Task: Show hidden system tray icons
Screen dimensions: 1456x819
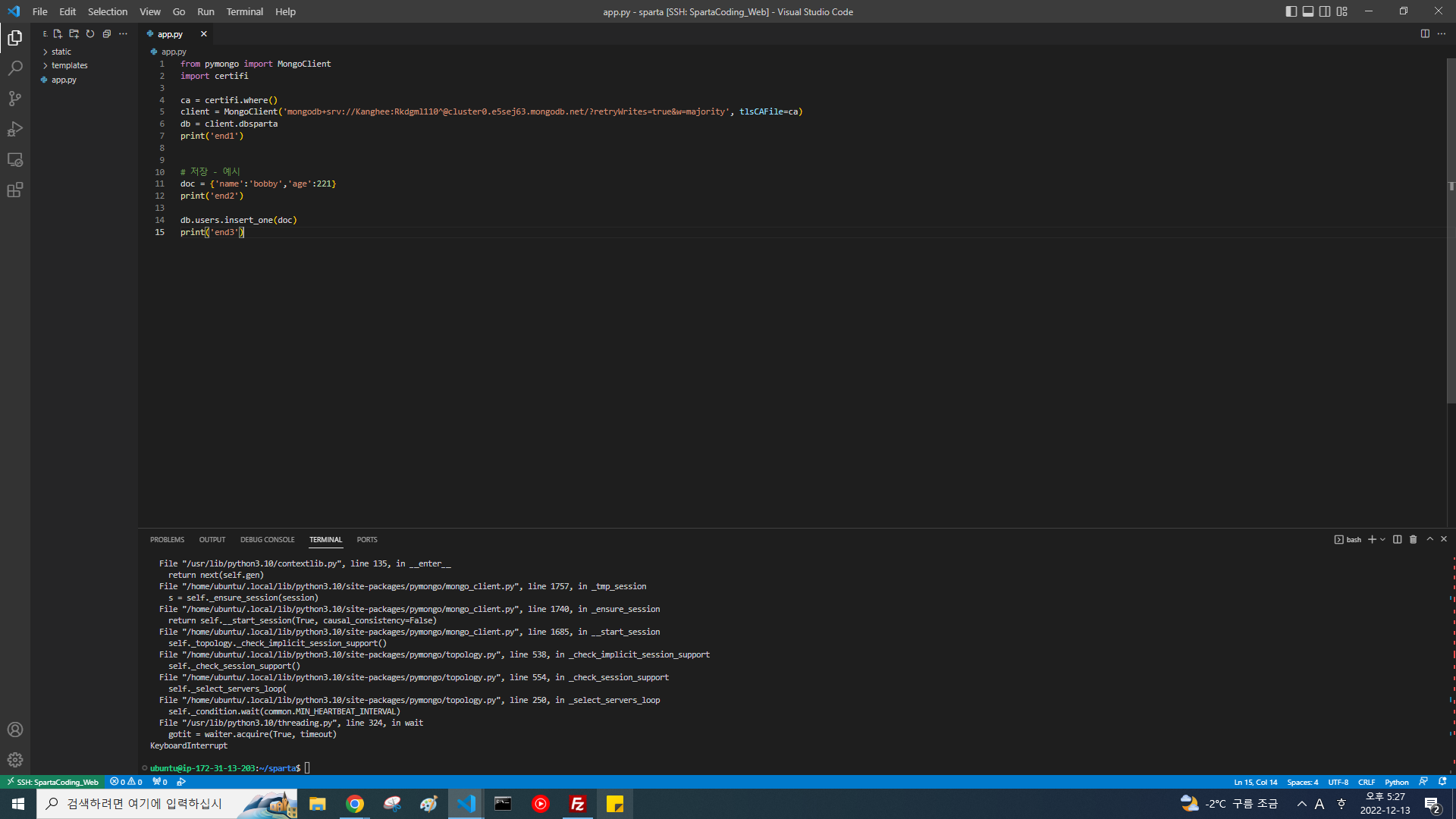Action: click(1301, 804)
